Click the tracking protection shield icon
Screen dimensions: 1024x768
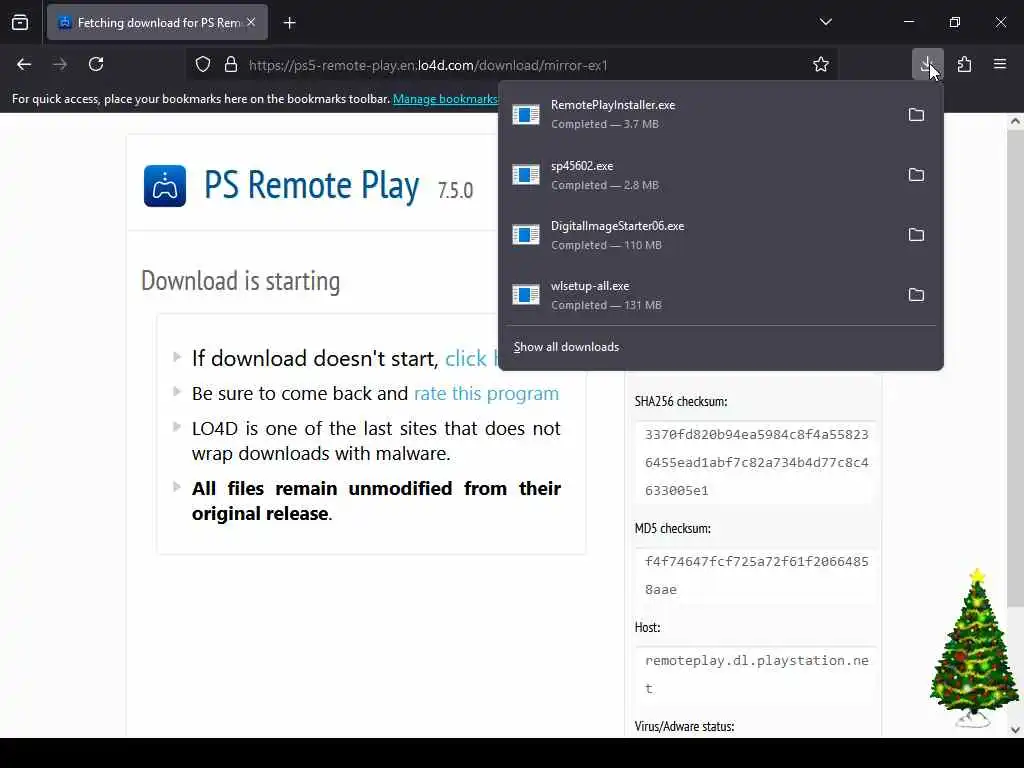pyautogui.click(x=203, y=65)
